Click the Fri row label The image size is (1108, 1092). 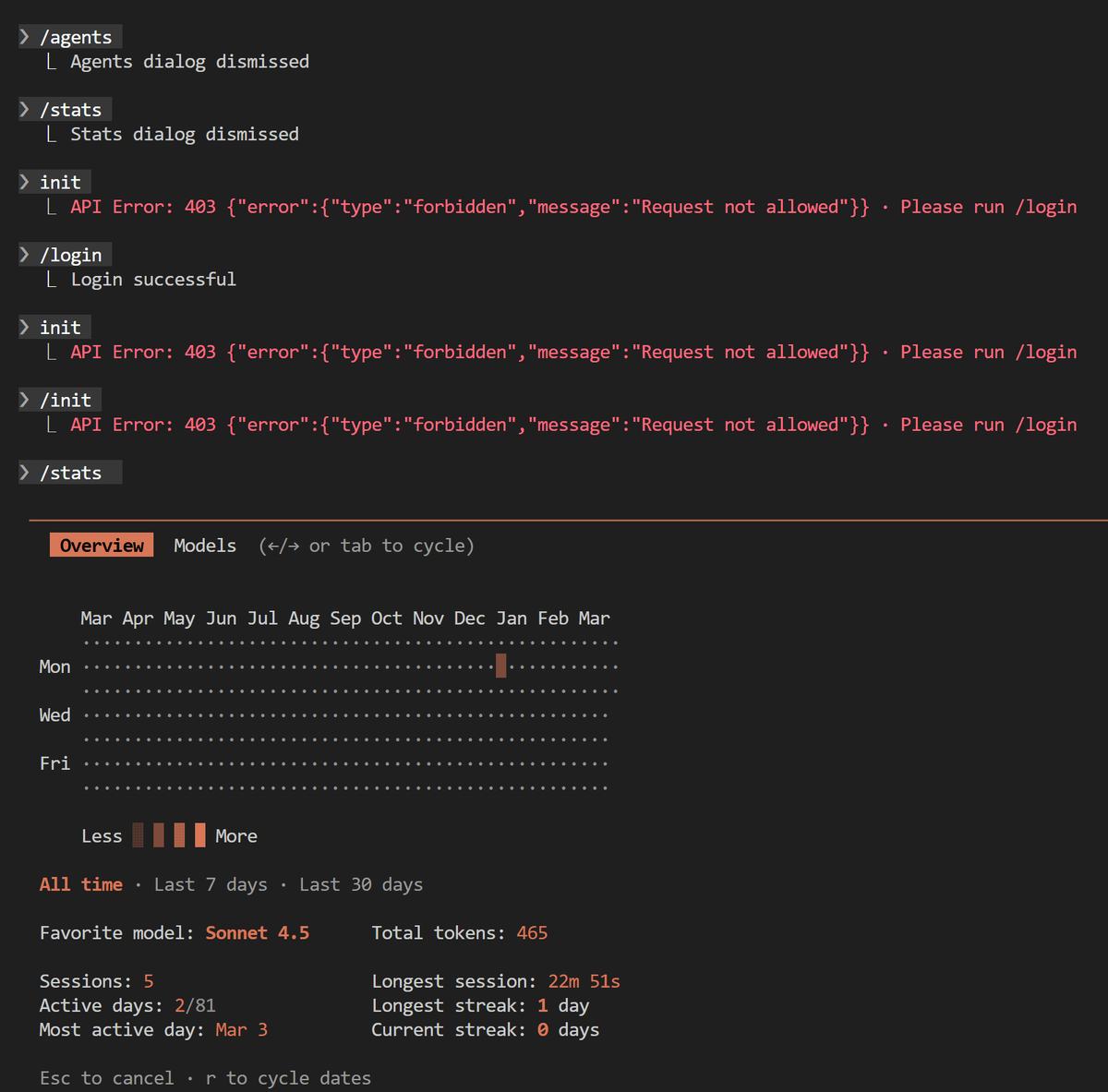[54, 763]
